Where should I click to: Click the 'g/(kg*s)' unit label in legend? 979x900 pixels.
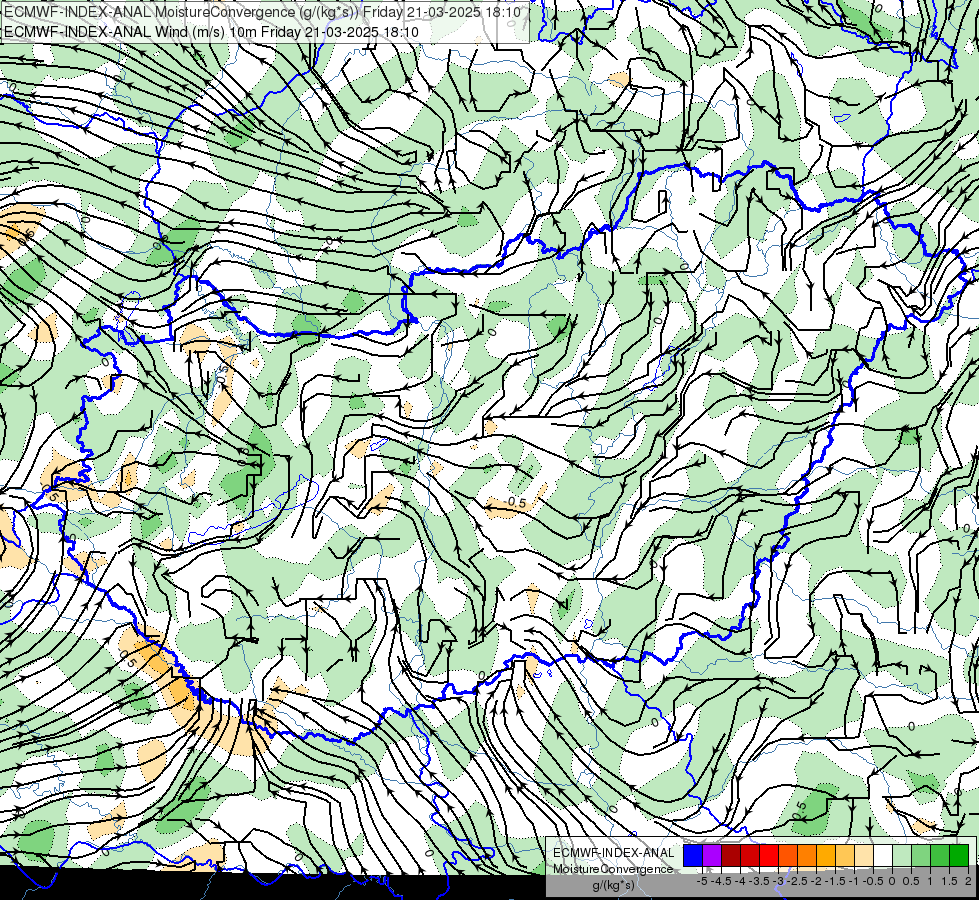(x=614, y=886)
